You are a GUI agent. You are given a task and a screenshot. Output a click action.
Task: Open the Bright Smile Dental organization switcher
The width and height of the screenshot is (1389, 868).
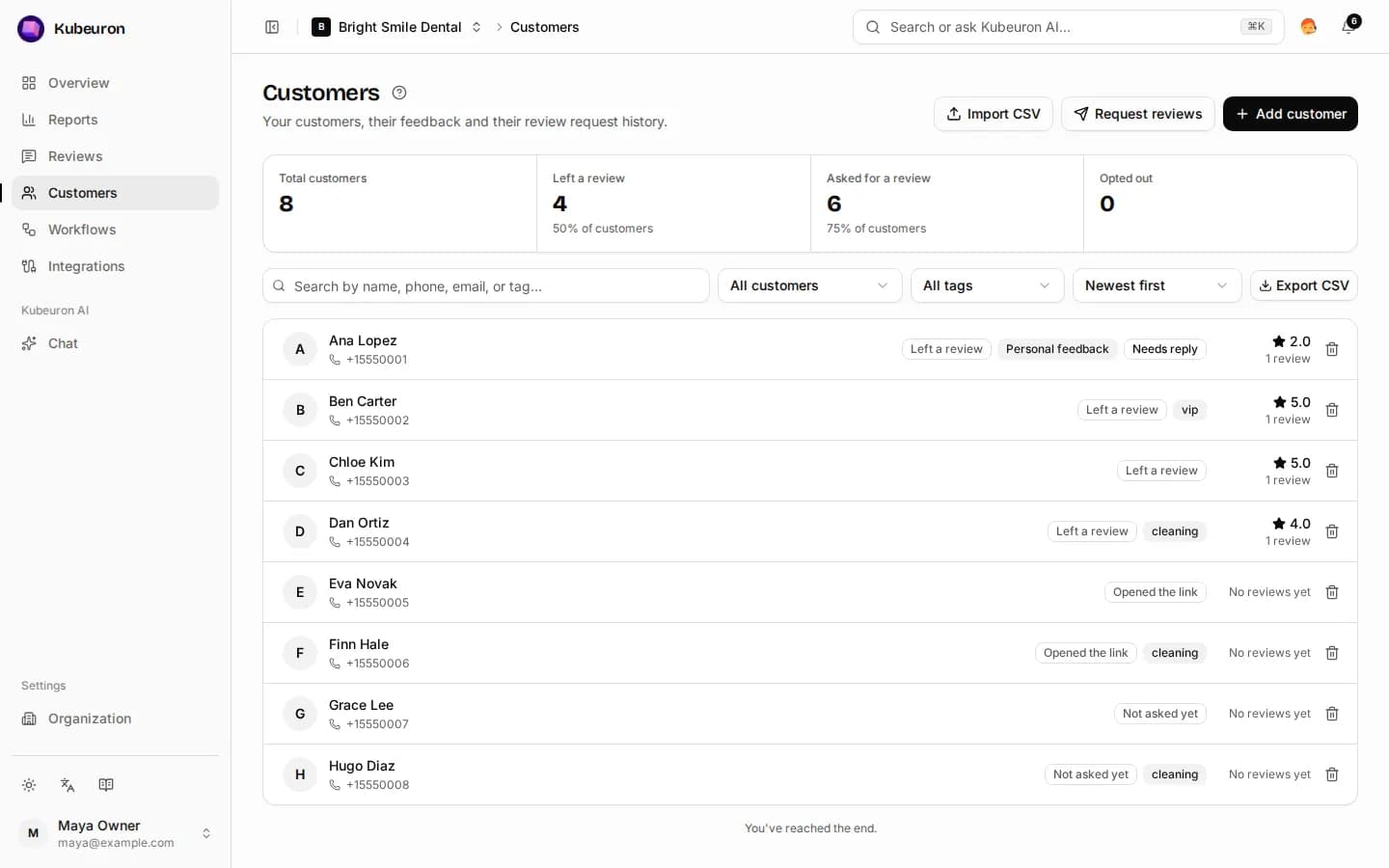[x=396, y=27]
